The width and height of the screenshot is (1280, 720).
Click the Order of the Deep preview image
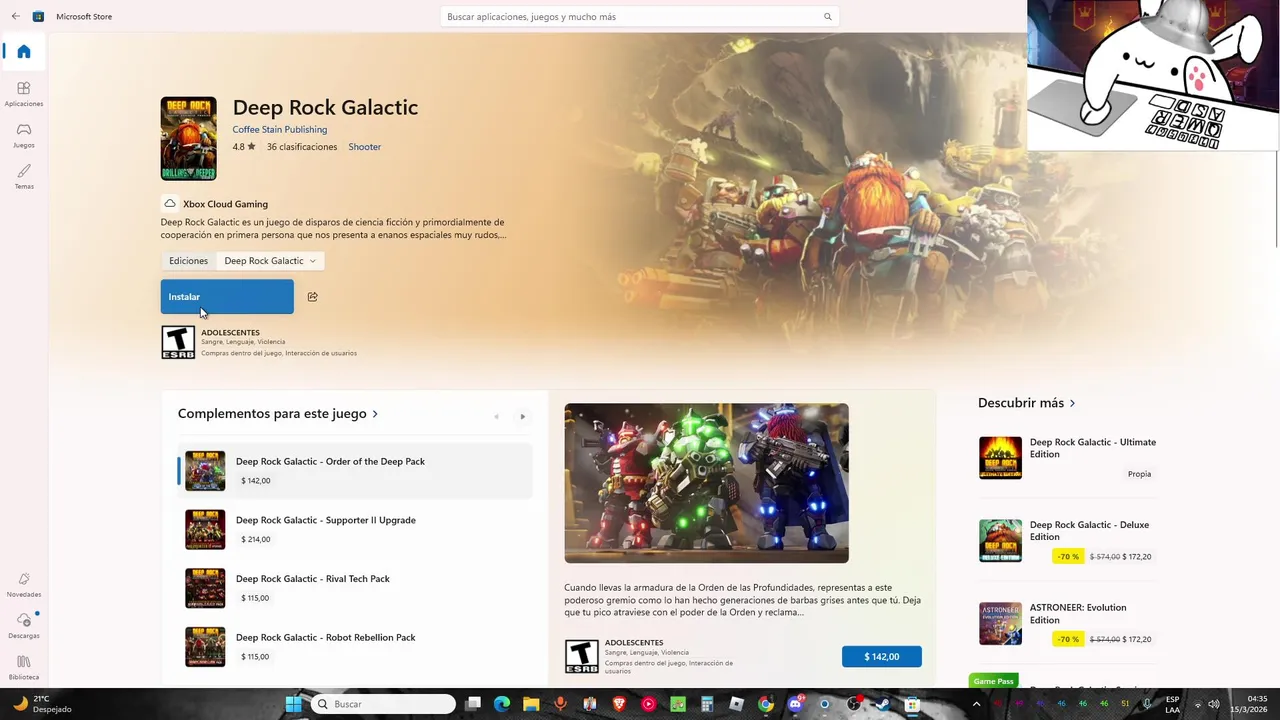tap(706, 483)
